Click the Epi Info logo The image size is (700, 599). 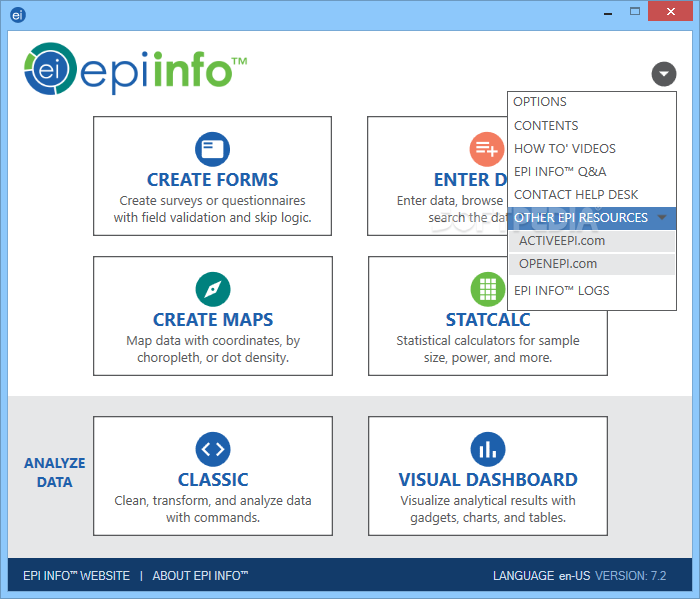[135, 69]
